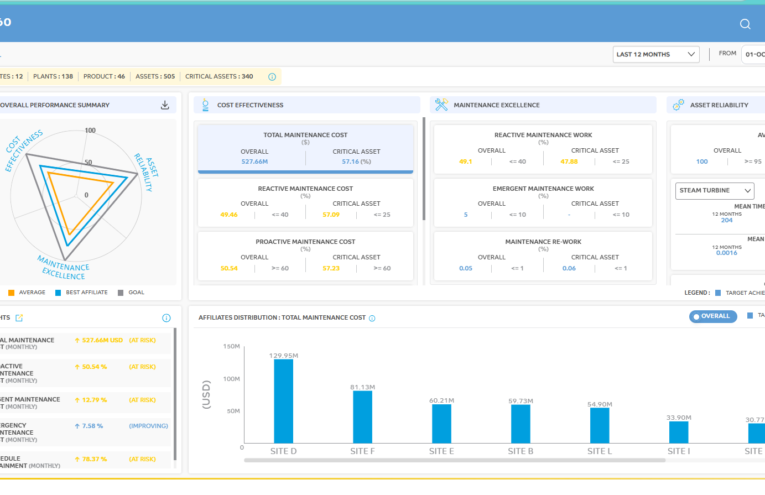The width and height of the screenshot is (765, 495).
Task: Toggle Best Affiliate series in legend
Action: pyautogui.click(x=81, y=293)
